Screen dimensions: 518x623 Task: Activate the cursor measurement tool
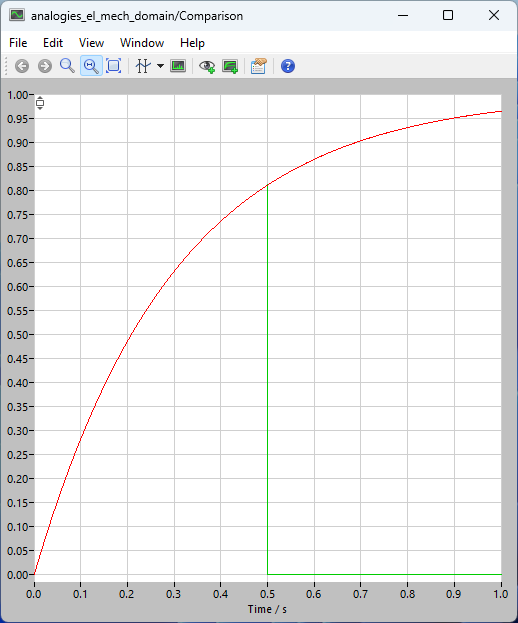click(143, 66)
